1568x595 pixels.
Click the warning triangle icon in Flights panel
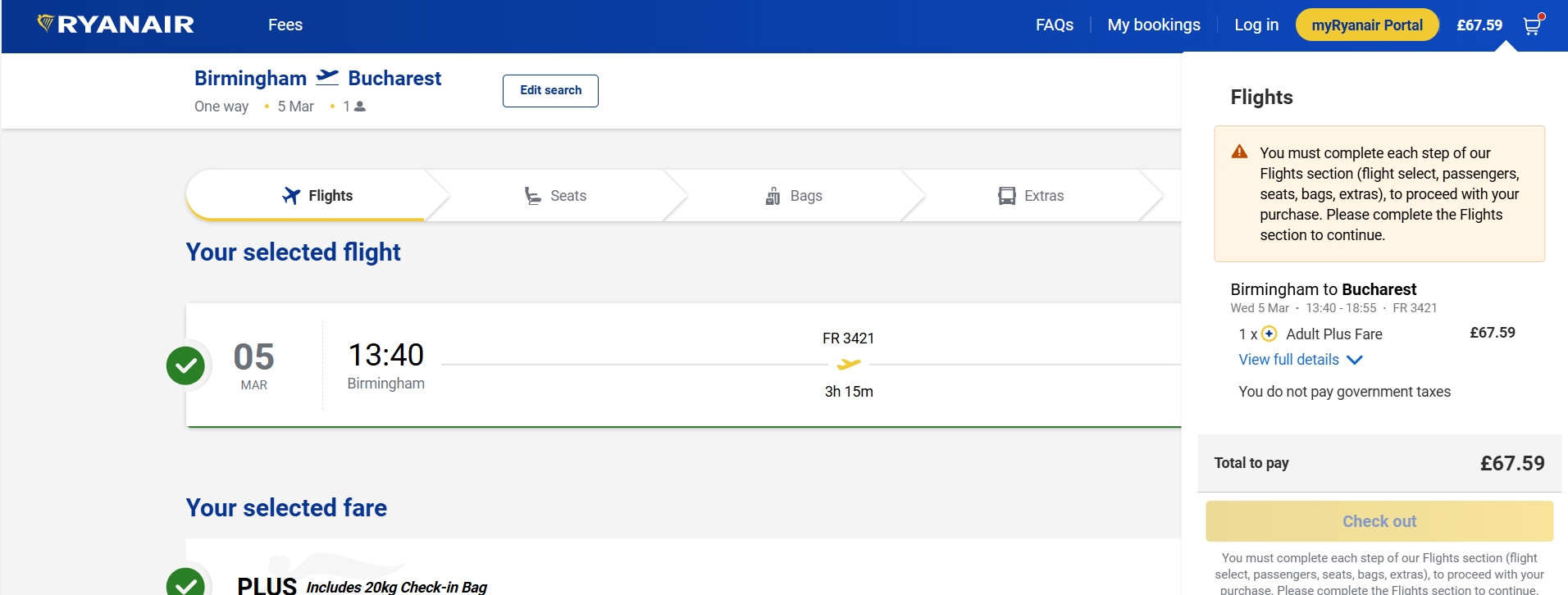[x=1239, y=152]
